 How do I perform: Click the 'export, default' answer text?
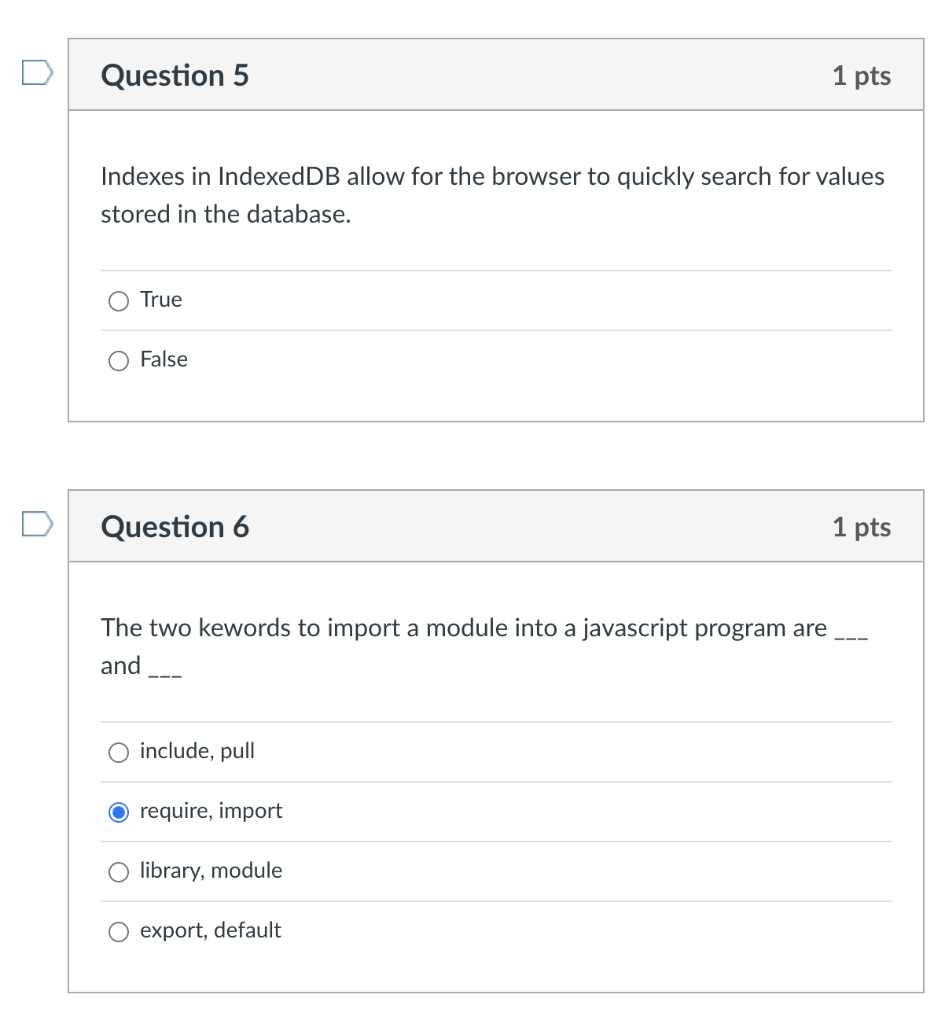coord(210,931)
